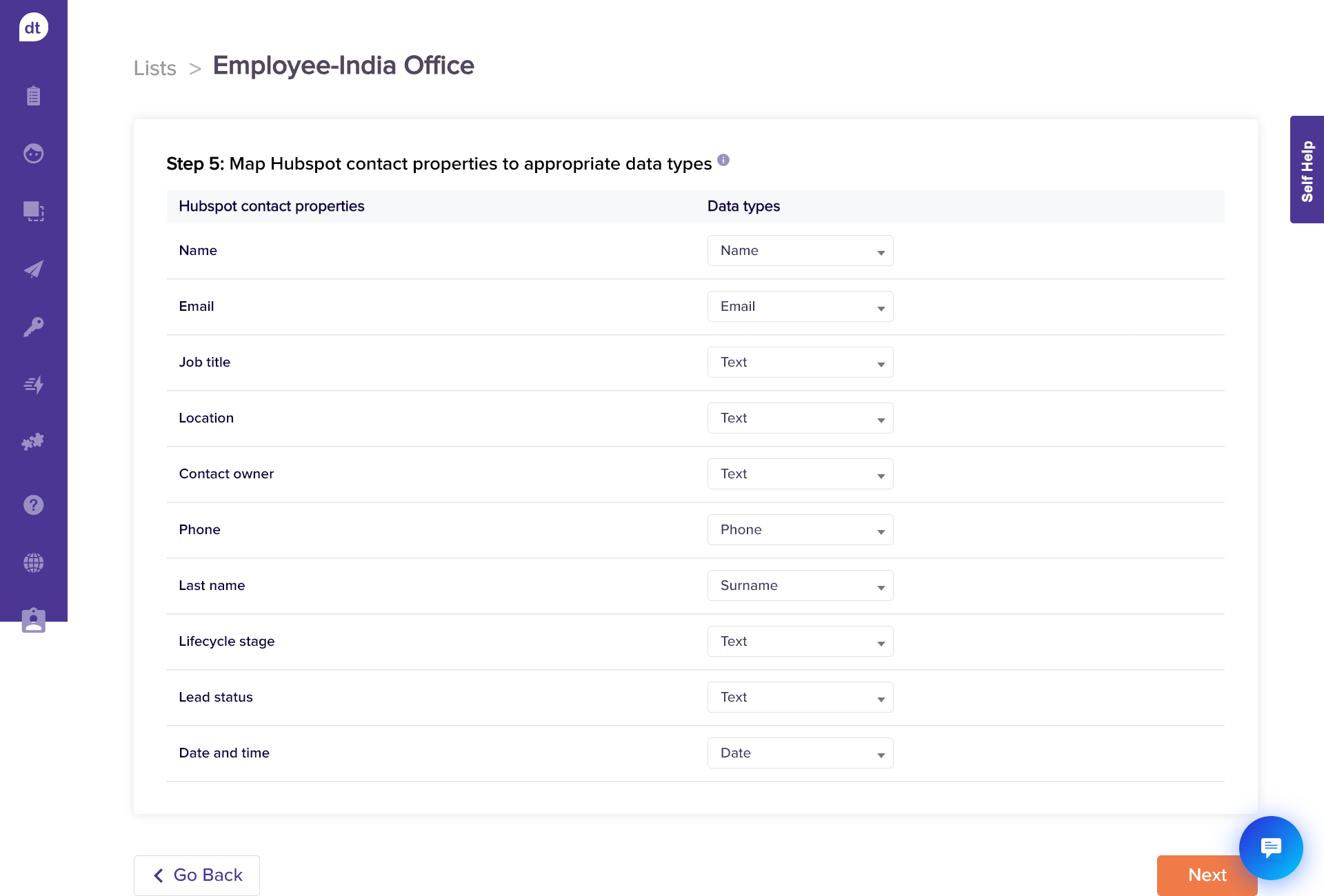Open the clipboard surveys sidebar icon
This screenshot has width=1324, height=896.
(x=33, y=95)
